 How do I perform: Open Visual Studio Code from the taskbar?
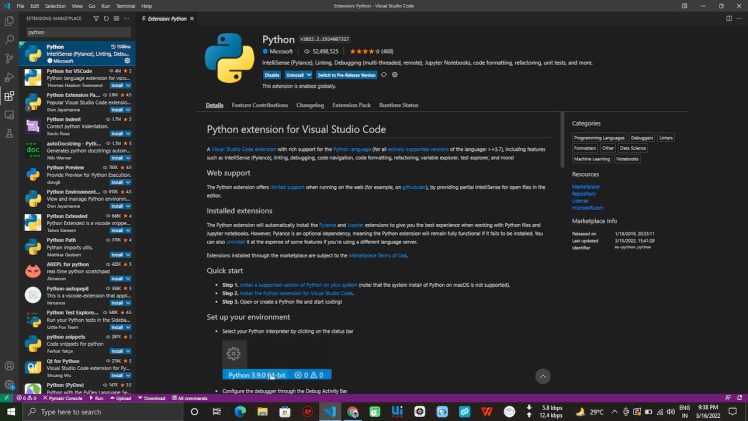[328, 411]
